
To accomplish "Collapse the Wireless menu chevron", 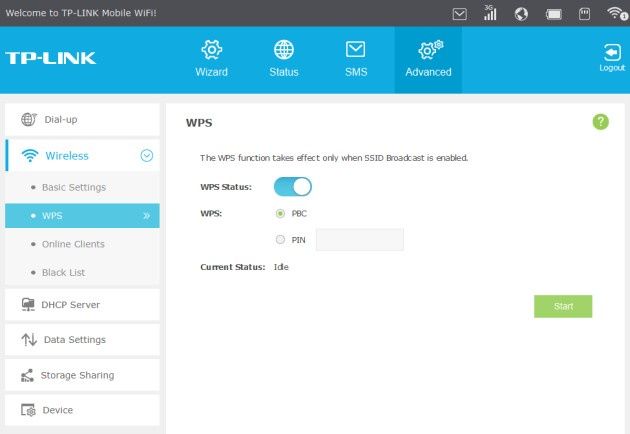I will 147,156.
